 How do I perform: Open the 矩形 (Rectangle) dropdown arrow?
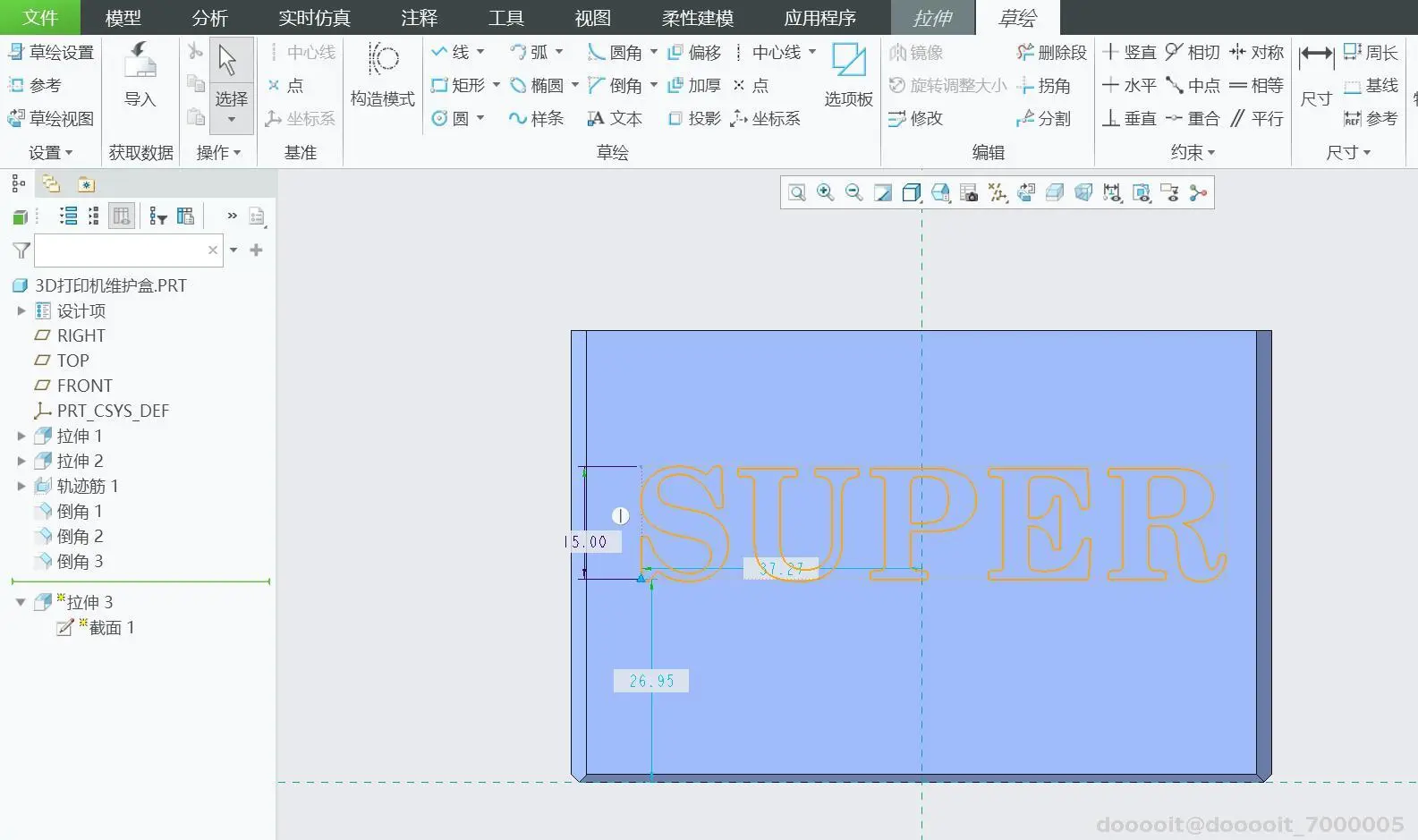(497, 85)
